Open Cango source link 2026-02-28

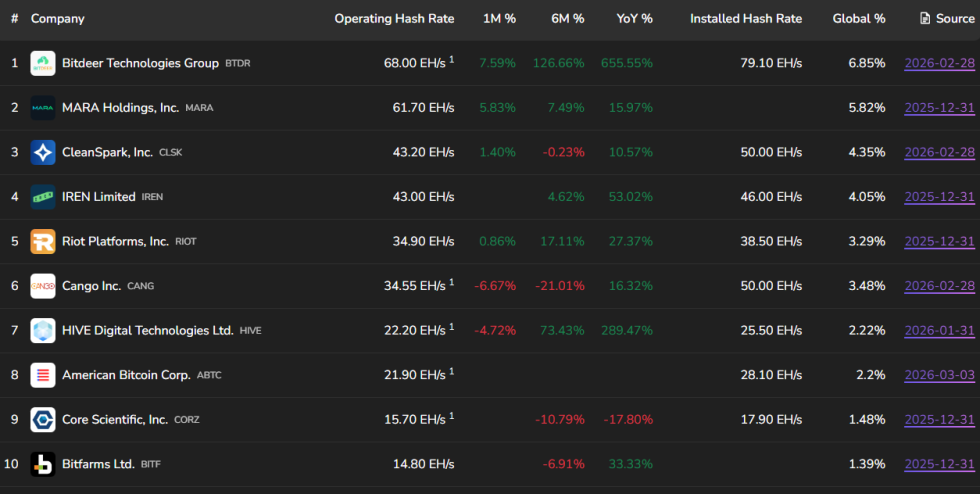pos(939,286)
